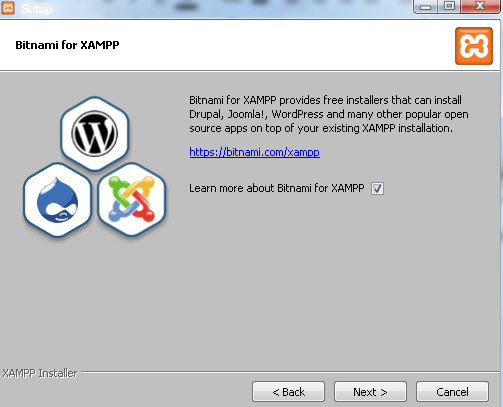Click the 'Learn more about Bitnami for XAMPP' label
The image size is (503, 407).
coord(277,188)
